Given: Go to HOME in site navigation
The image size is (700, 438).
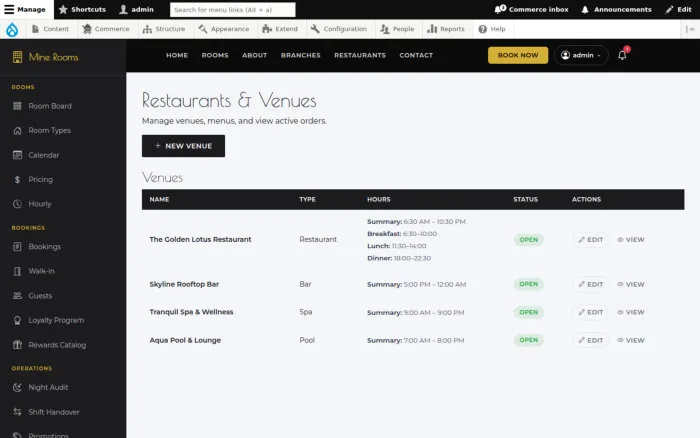Looking at the screenshot, I should (177, 55).
